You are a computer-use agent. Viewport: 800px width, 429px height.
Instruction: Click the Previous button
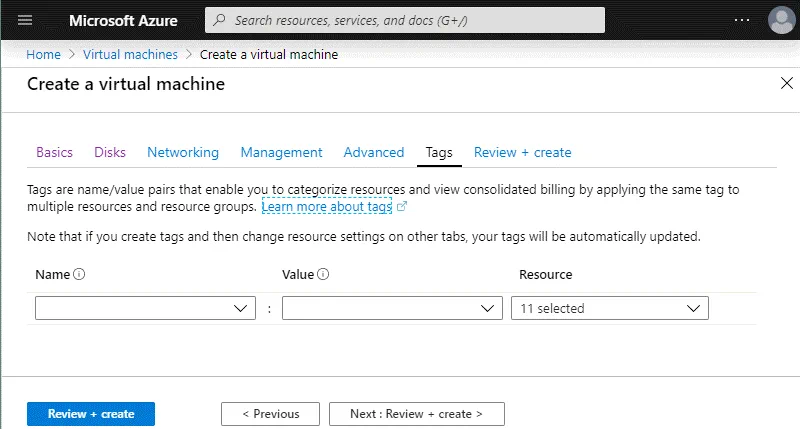point(270,414)
